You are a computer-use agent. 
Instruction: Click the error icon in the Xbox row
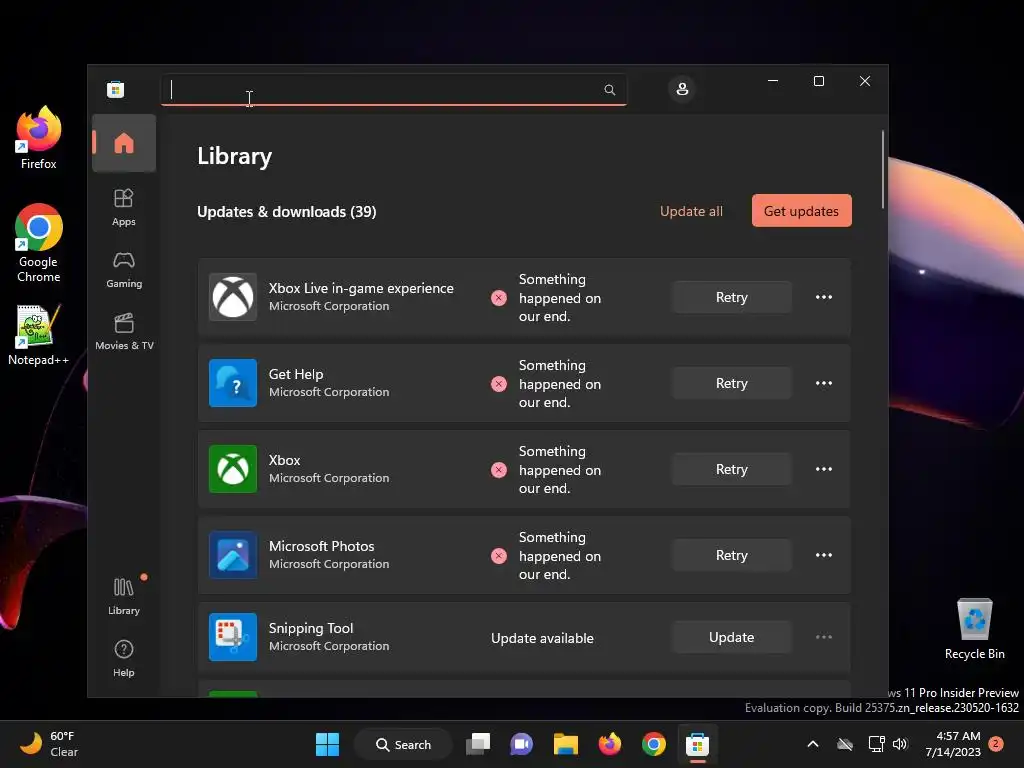point(499,470)
